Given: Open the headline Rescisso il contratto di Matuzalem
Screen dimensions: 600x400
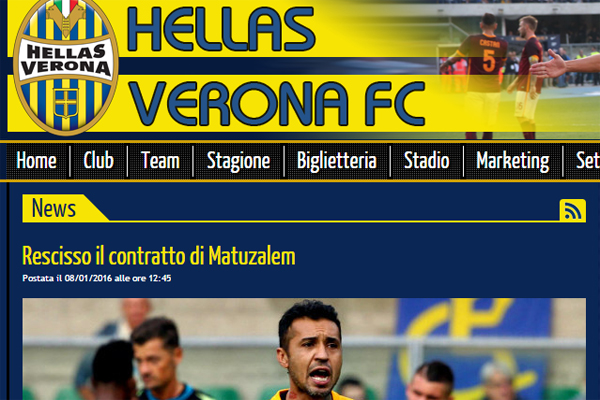Looking at the screenshot, I should (x=159, y=256).
